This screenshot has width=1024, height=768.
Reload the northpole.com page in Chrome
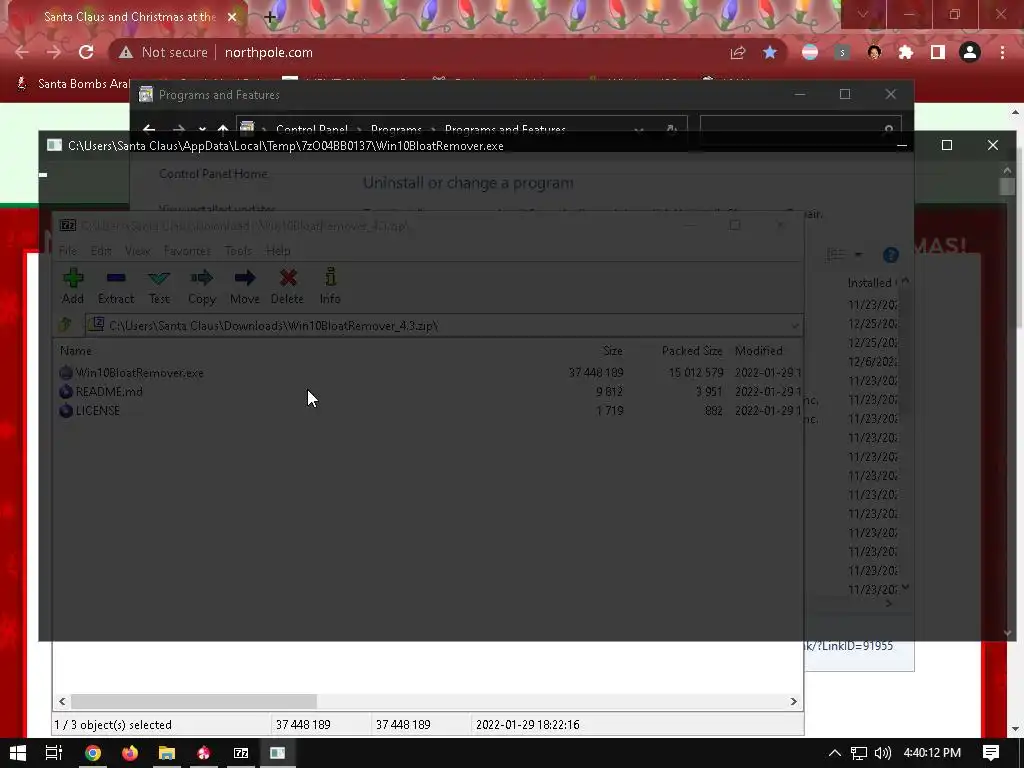[86, 52]
